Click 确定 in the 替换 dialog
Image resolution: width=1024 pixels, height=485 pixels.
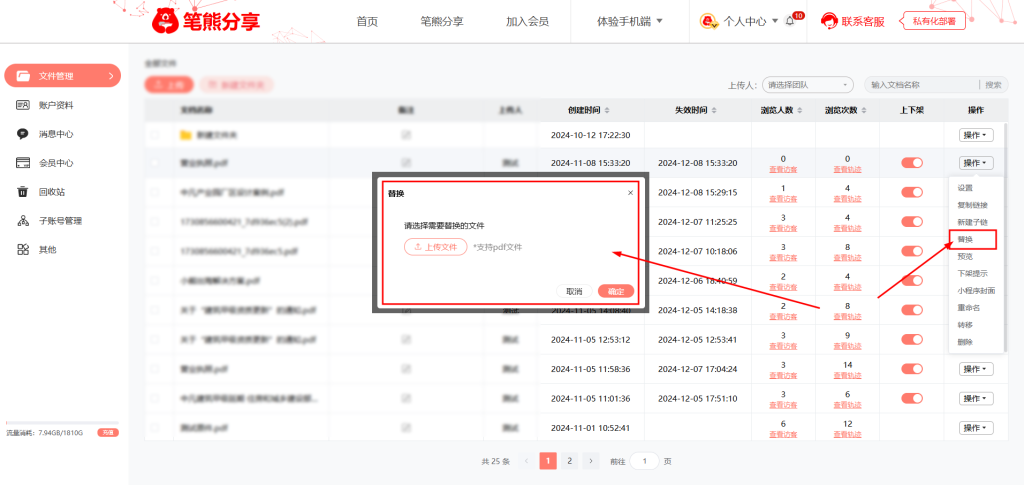pos(615,291)
